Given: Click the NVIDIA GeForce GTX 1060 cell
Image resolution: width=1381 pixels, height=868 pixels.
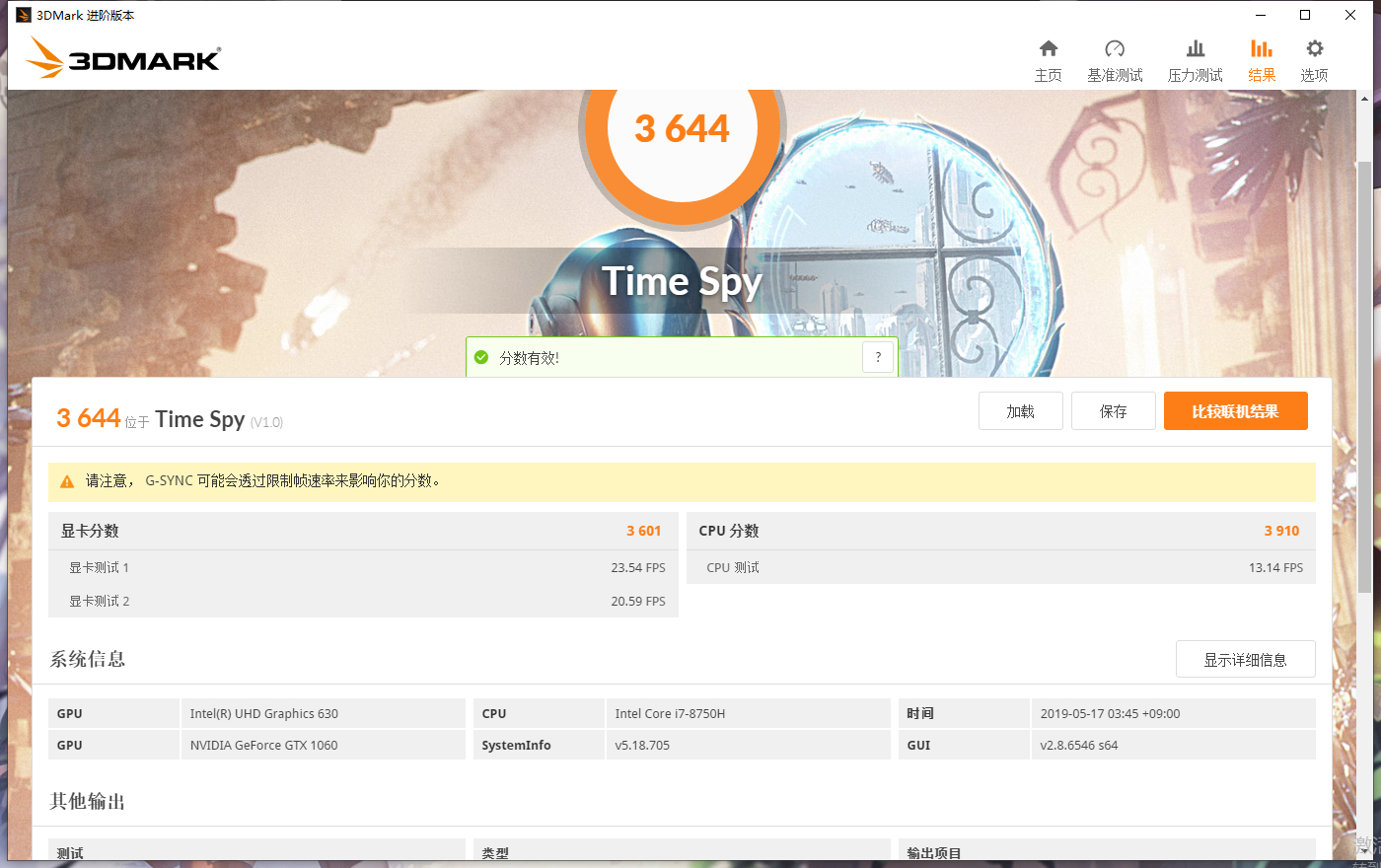Looking at the screenshot, I should (323, 745).
